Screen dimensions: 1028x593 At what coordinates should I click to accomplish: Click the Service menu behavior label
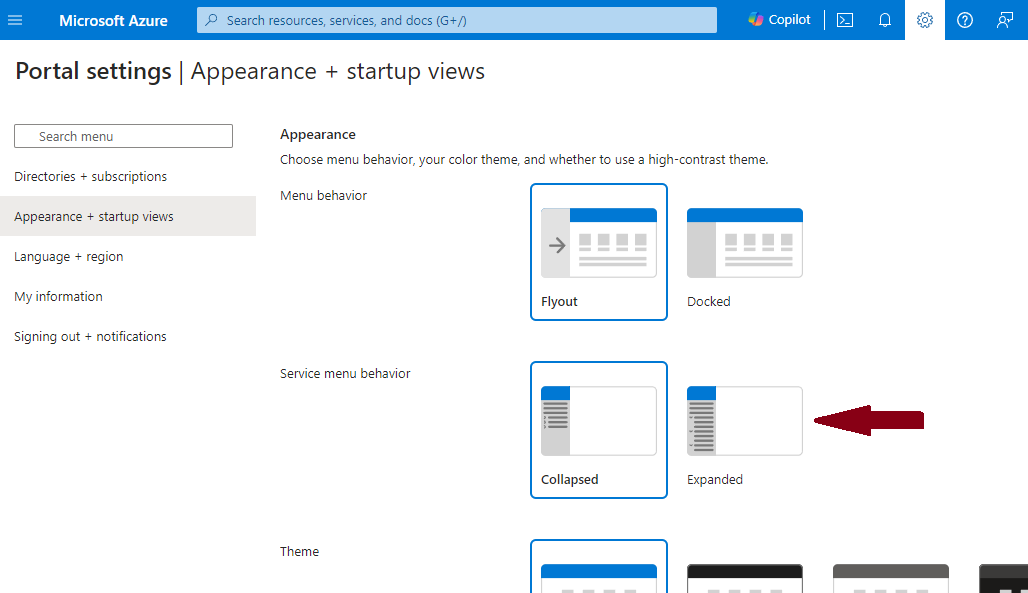[345, 373]
